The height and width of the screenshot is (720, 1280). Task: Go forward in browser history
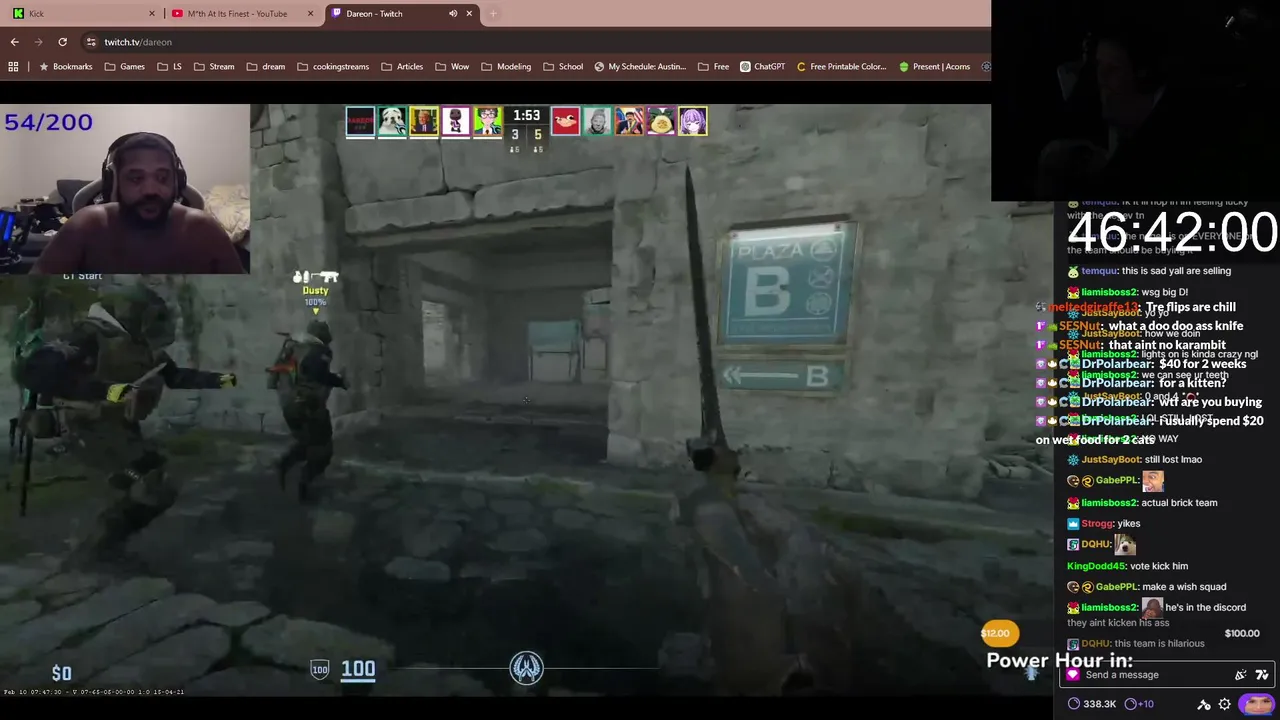(38, 42)
